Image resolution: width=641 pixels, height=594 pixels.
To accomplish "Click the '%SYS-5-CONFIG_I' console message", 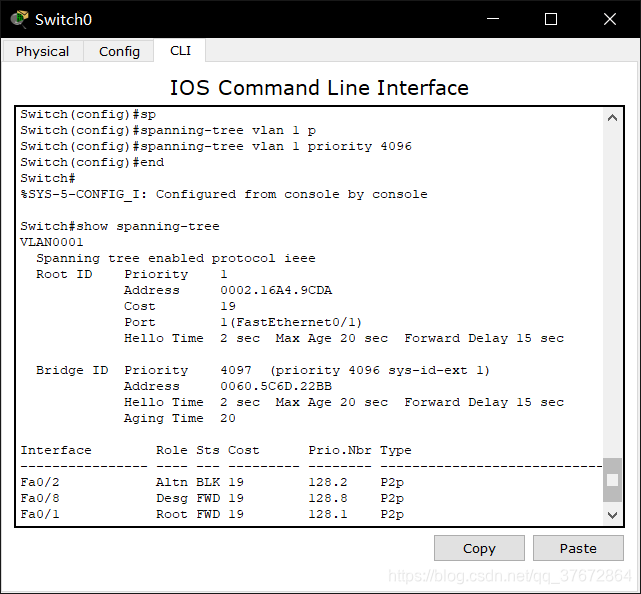I will click(x=224, y=194).
